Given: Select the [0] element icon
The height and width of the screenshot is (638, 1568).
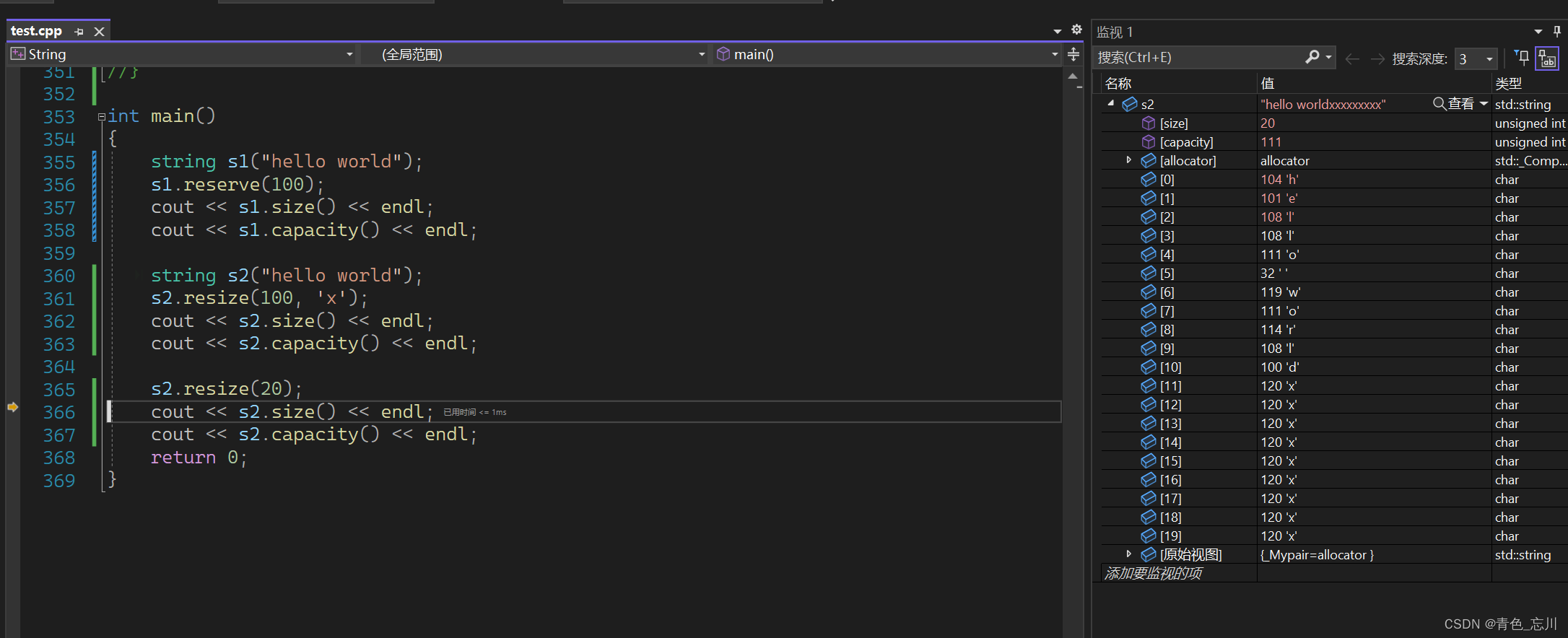Looking at the screenshot, I should coord(1148,180).
